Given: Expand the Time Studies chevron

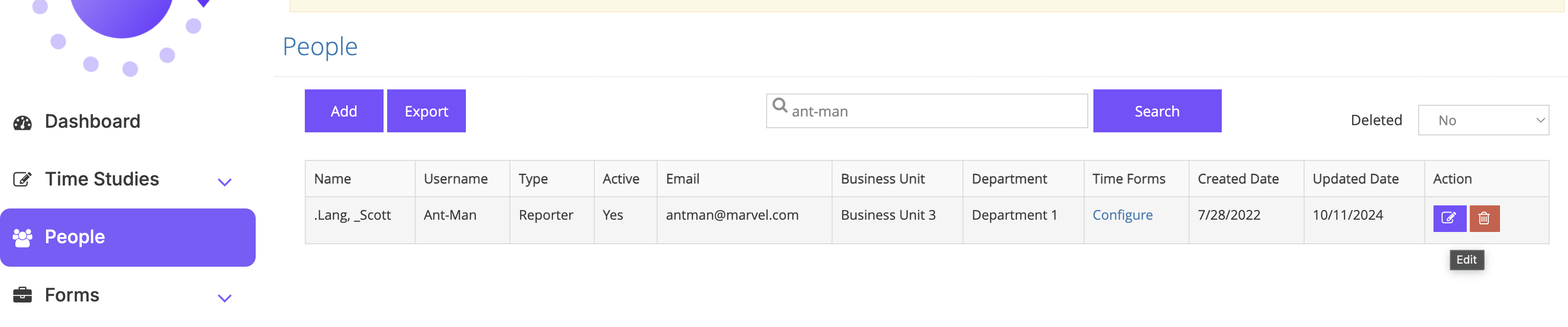Looking at the screenshot, I should click(x=225, y=182).
